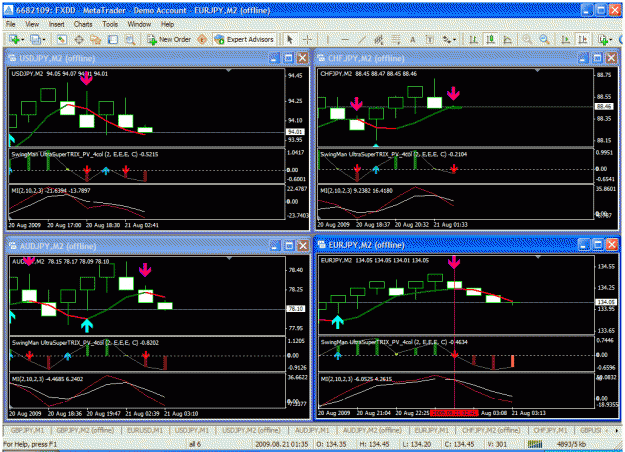Minimize the AUDJPY,M2 chart window

pos(275,246)
